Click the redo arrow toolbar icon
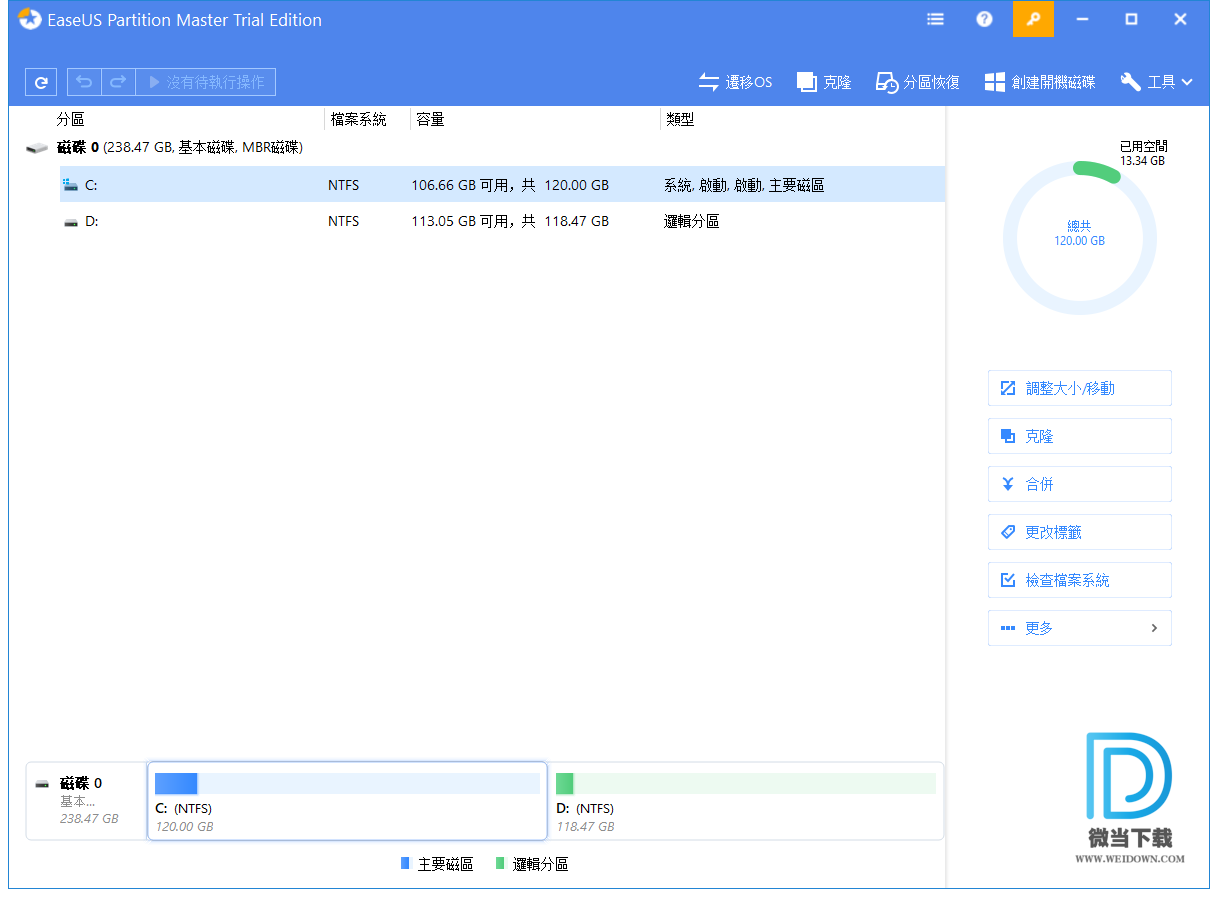 click(118, 82)
